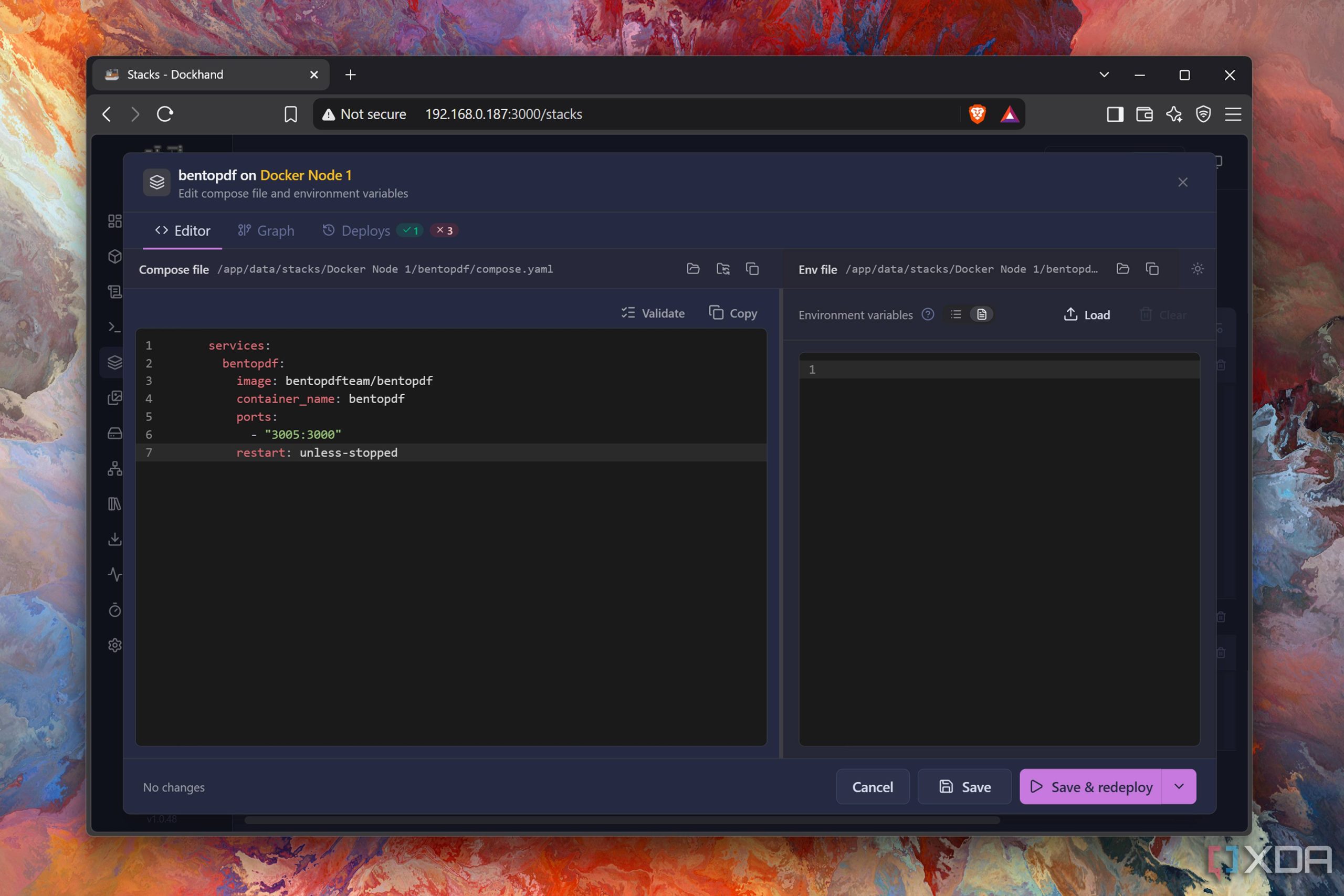Click Save & redeploy
1344x896 pixels.
coord(1091,787)
